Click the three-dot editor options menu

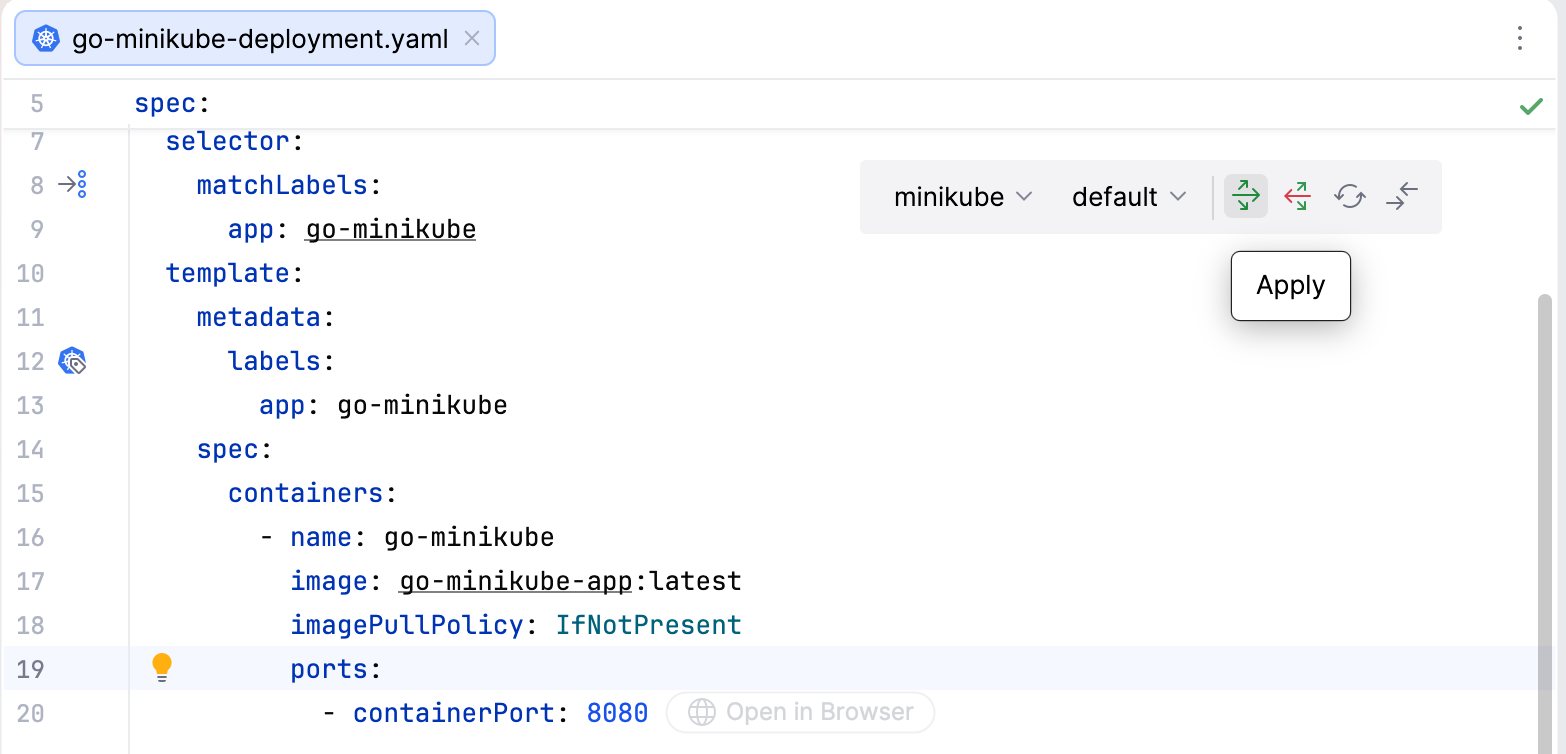(x=1520, y=38)
